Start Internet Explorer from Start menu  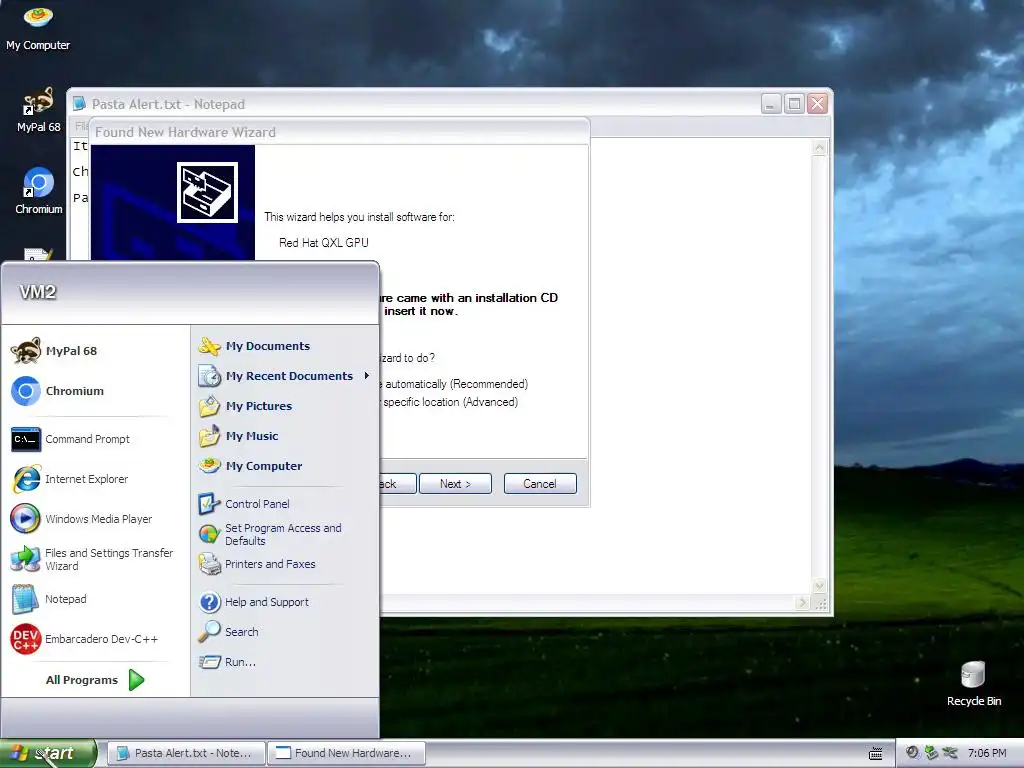[x=95, y=479]
